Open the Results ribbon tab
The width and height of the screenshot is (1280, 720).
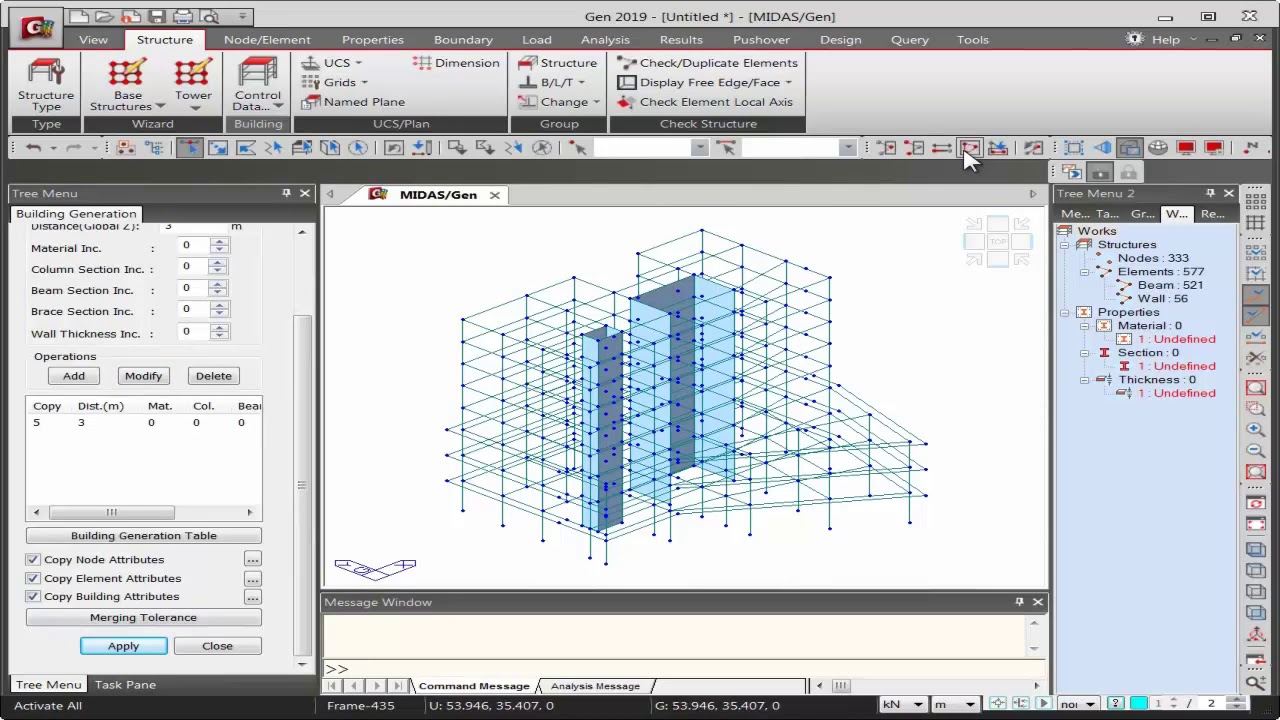tap(681, 40)
